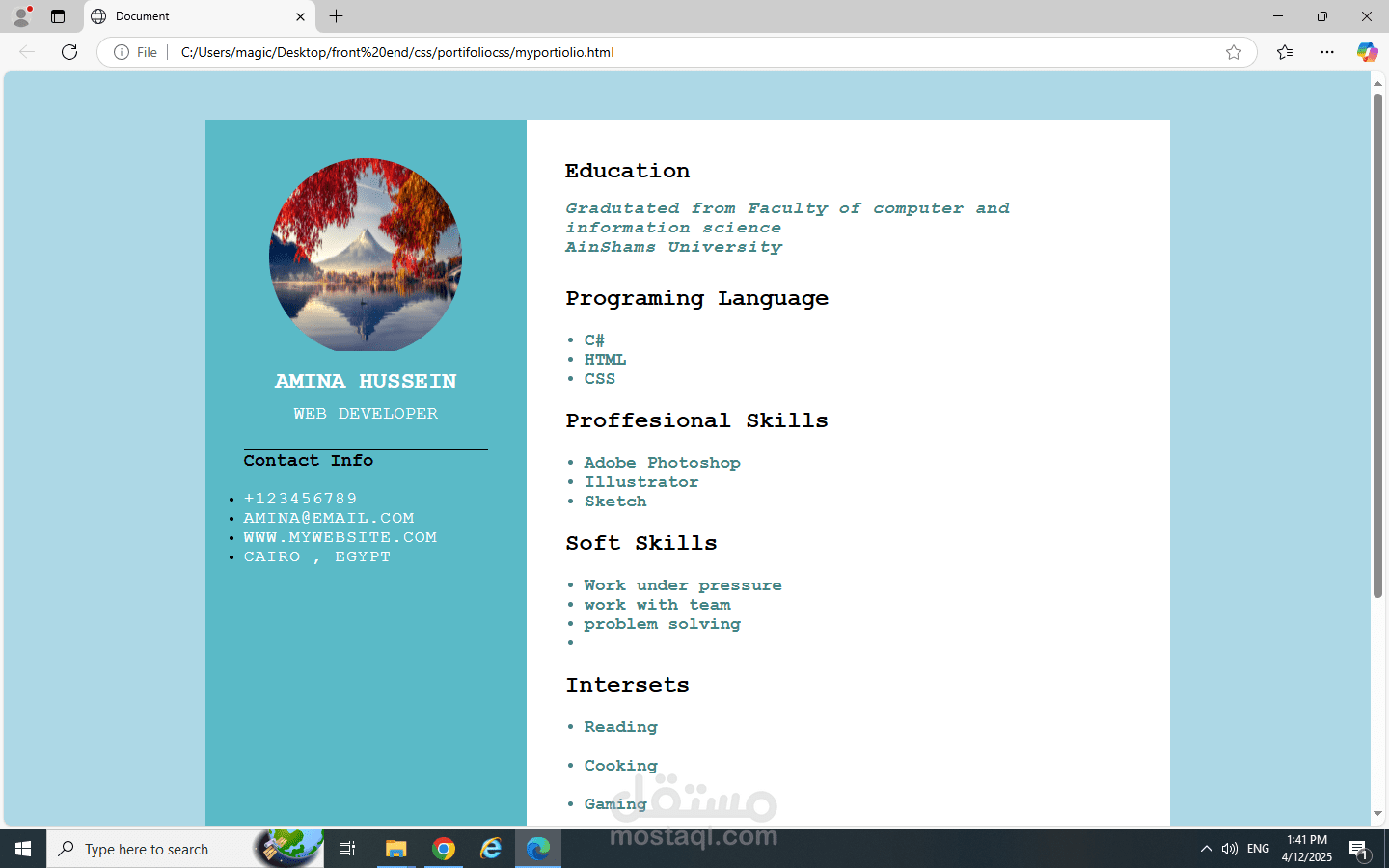Open the volume control icon
This screenshot has width=1389, height=868.
coord(1230,849)
